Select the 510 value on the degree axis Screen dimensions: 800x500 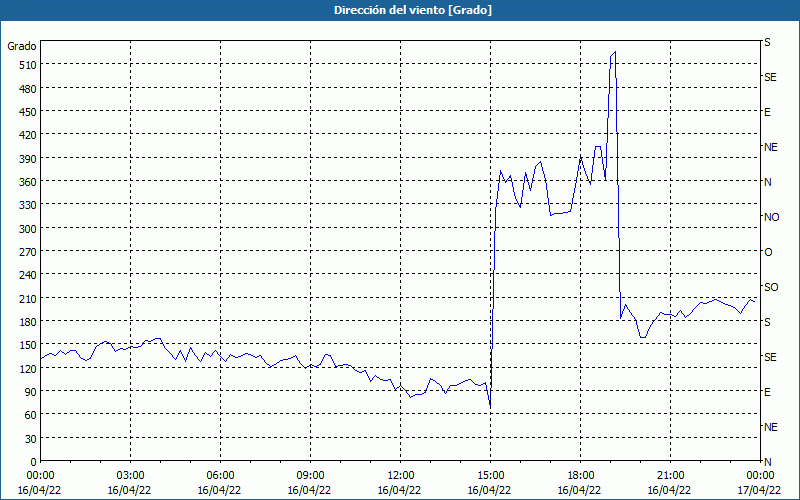tap(27, 65)
